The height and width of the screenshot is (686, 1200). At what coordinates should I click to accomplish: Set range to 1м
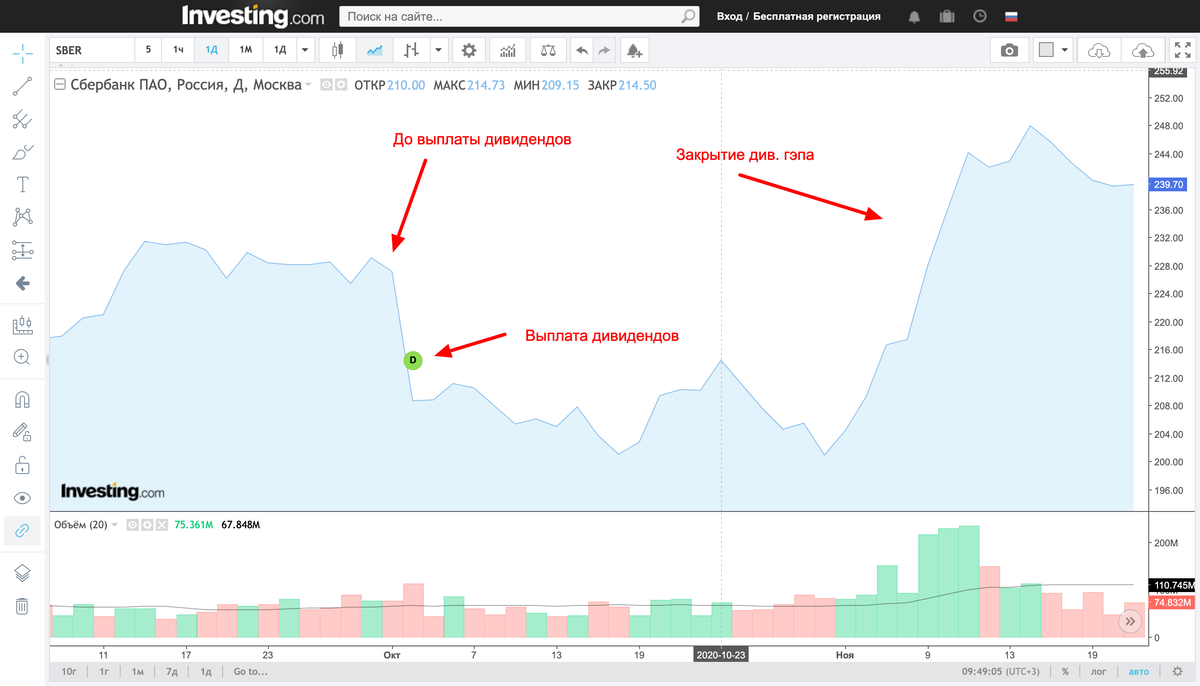137,671
